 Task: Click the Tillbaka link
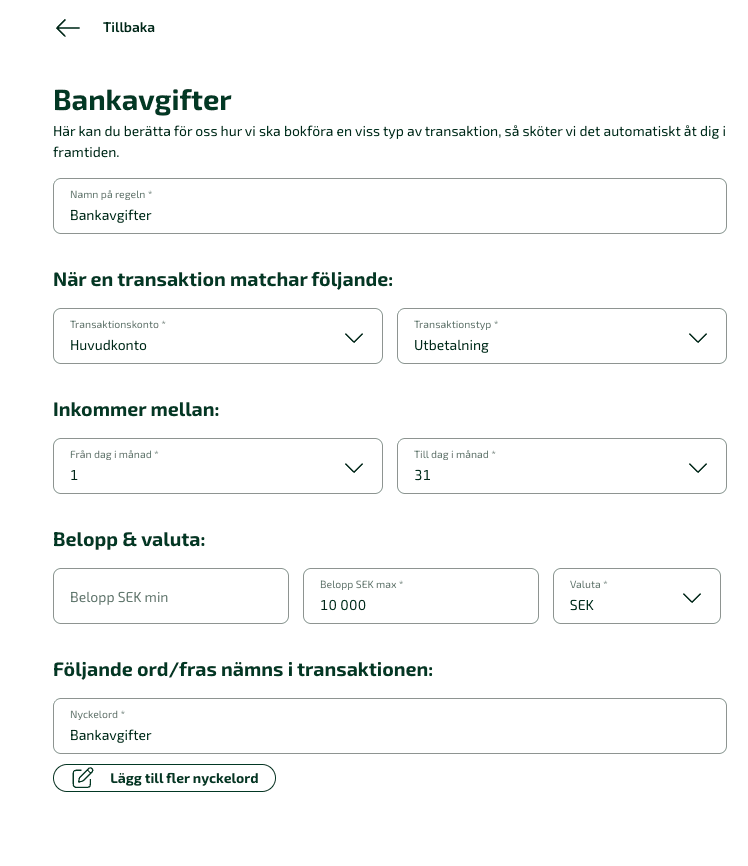(x=129, y=28)
